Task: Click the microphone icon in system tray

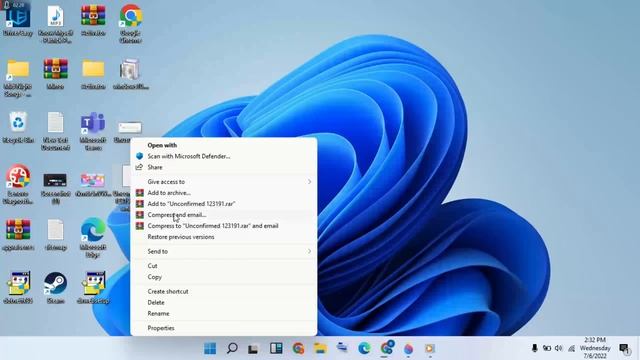Action: [534, 348]
